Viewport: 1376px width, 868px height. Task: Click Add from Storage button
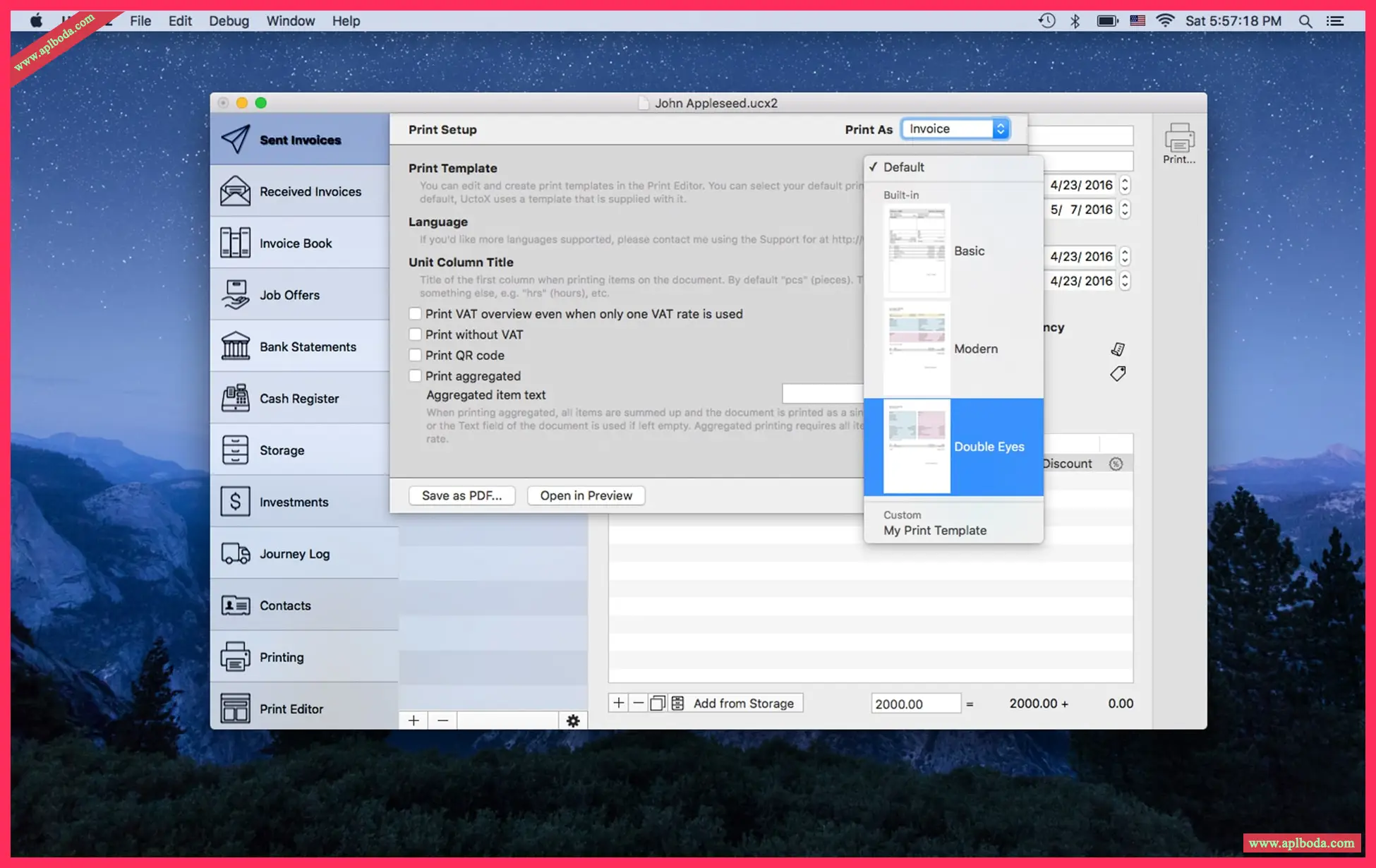click(736, 703)
